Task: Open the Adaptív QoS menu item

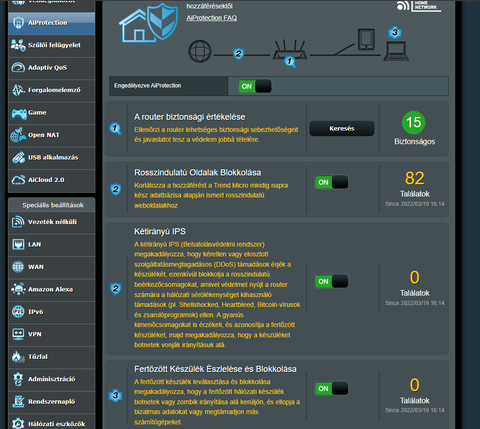Action: point(52,68)
